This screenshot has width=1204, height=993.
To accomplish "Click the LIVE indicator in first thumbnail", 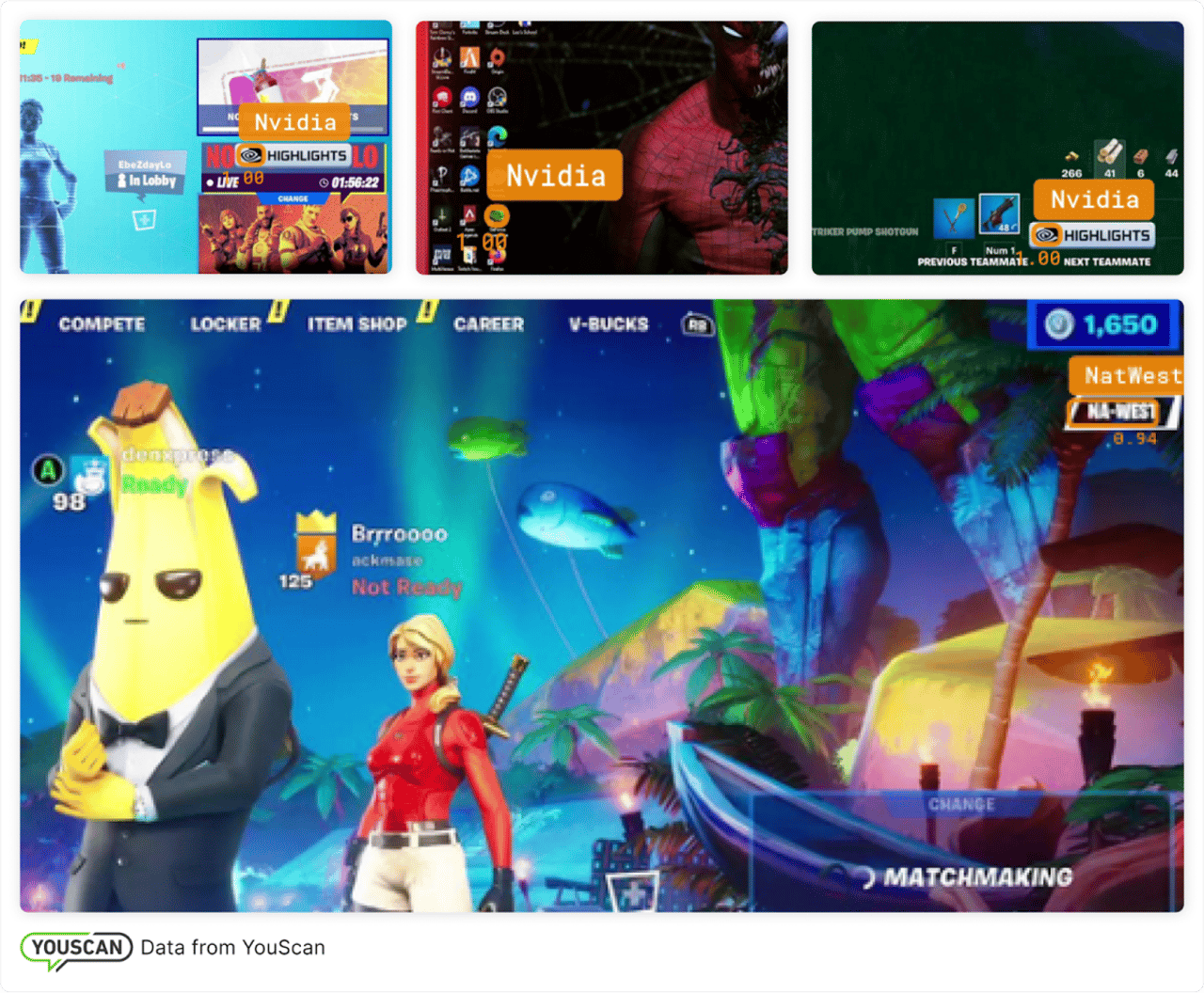I will [x=222, y=182].
